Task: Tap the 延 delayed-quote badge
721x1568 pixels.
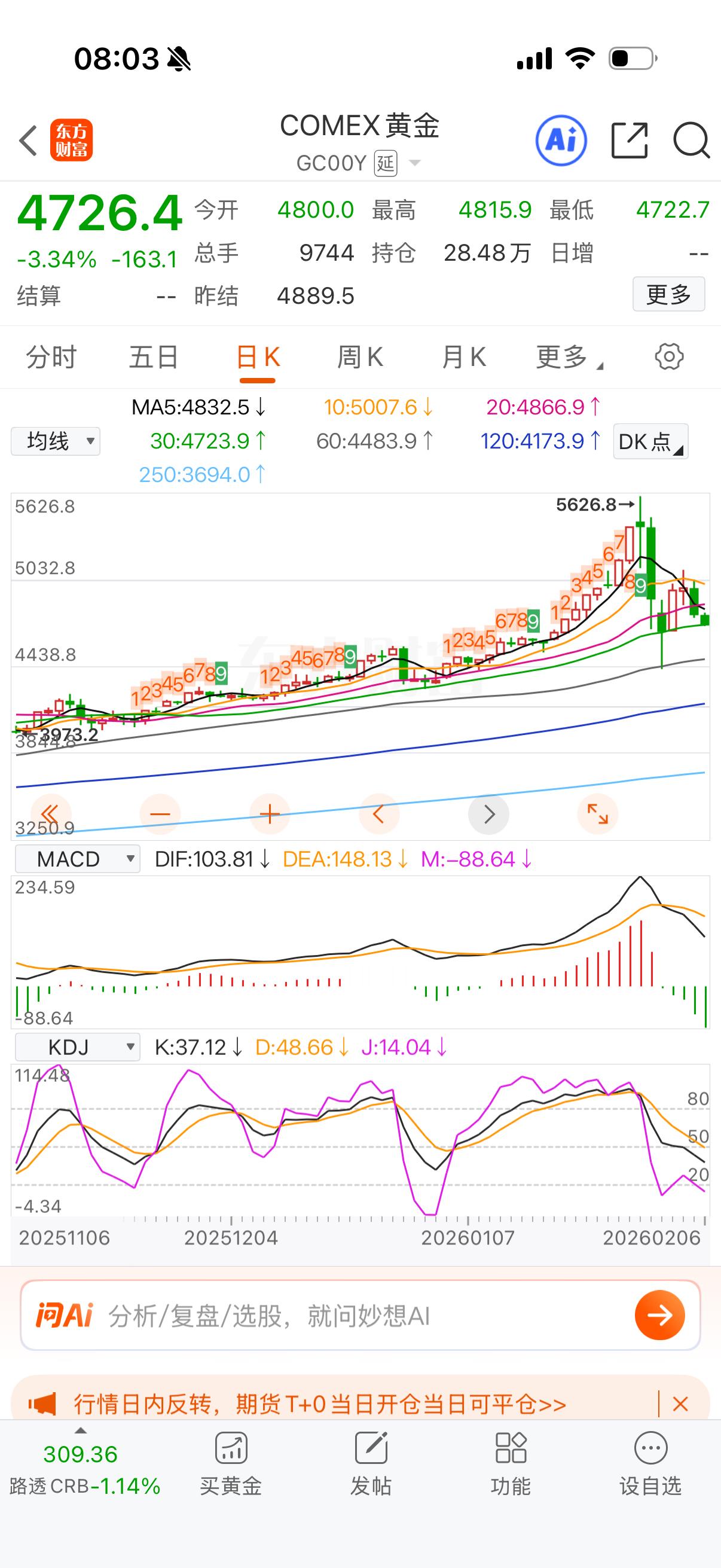Action: pyautogui.click(x=386, y=163)
